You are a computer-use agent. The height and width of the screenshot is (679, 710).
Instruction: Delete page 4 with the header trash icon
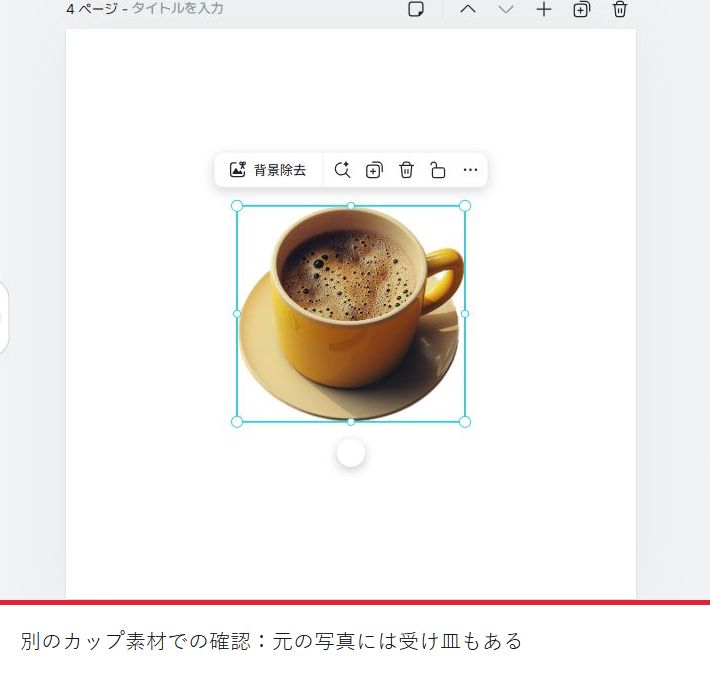tap(619, 9)
